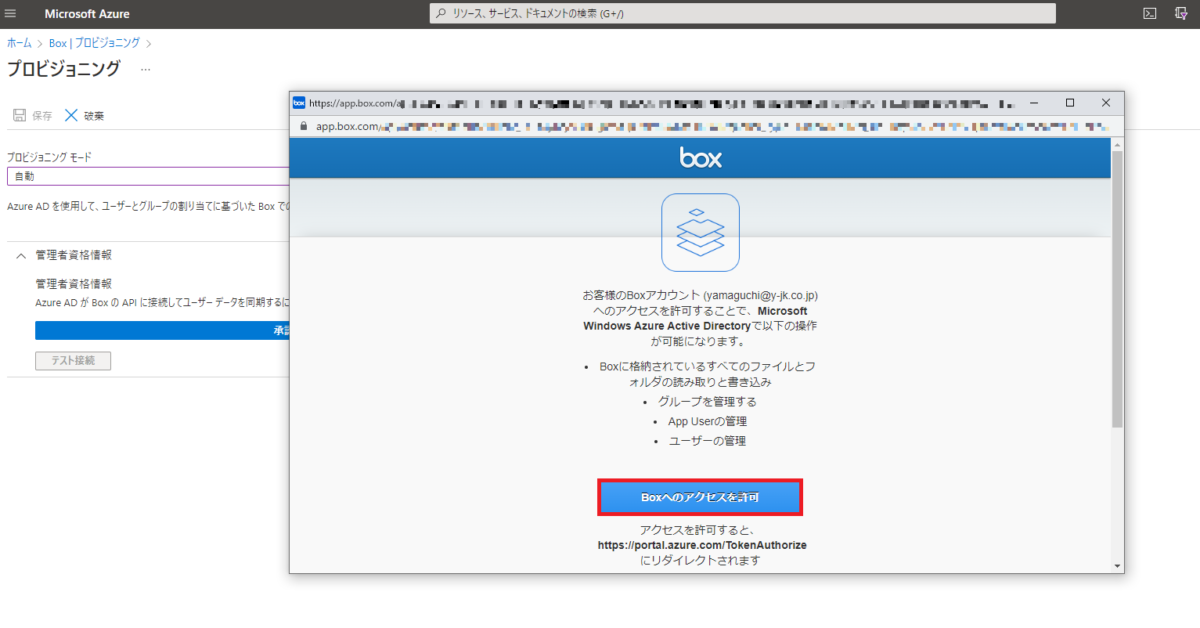Open Cloud Shell from the top bar

pos(1148,13)
